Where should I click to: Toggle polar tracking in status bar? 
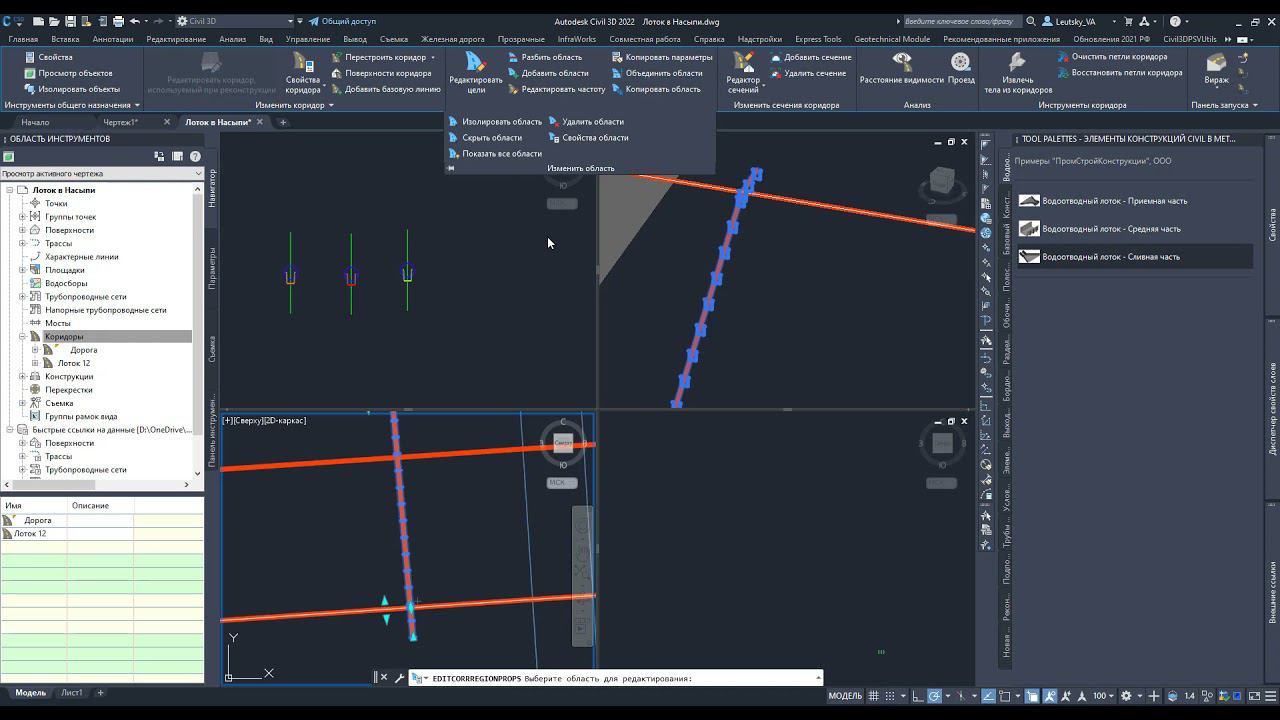pos(934,696)
